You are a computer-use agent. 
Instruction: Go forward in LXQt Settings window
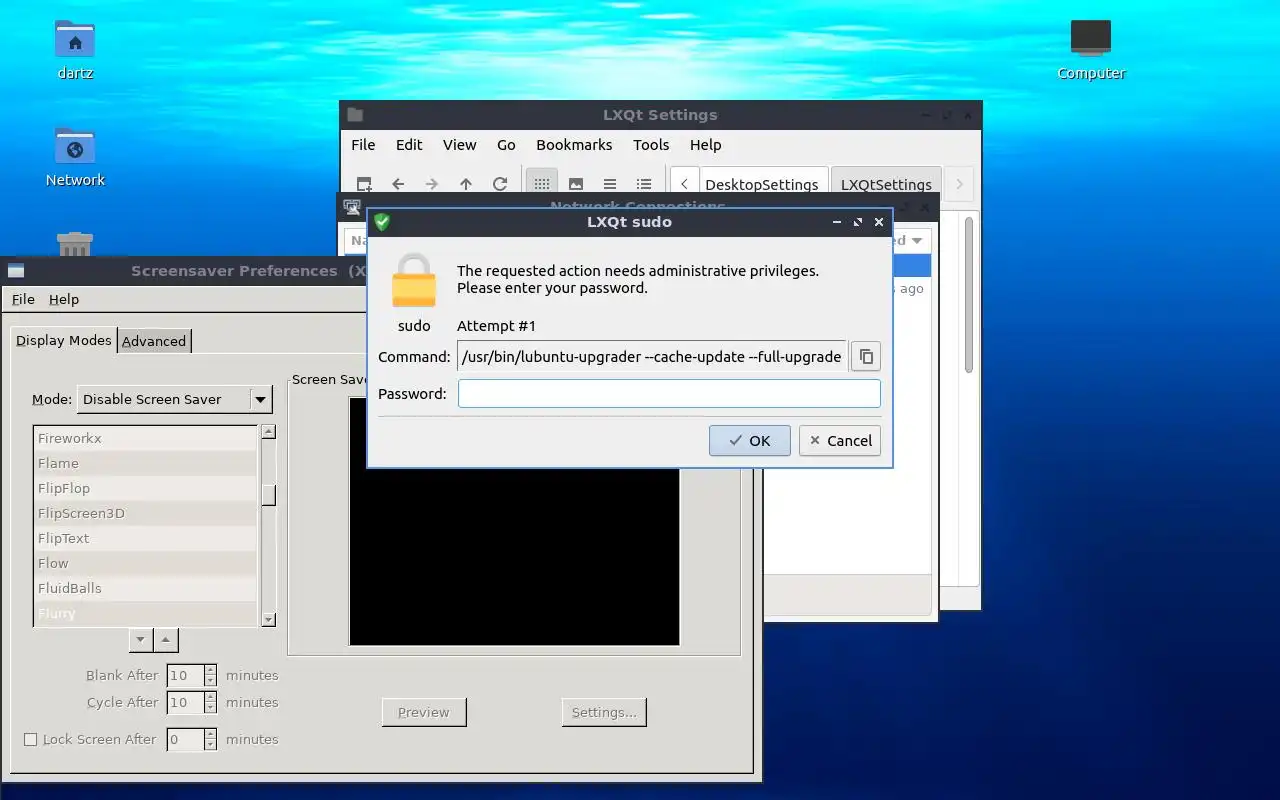[x=432, y=184]
